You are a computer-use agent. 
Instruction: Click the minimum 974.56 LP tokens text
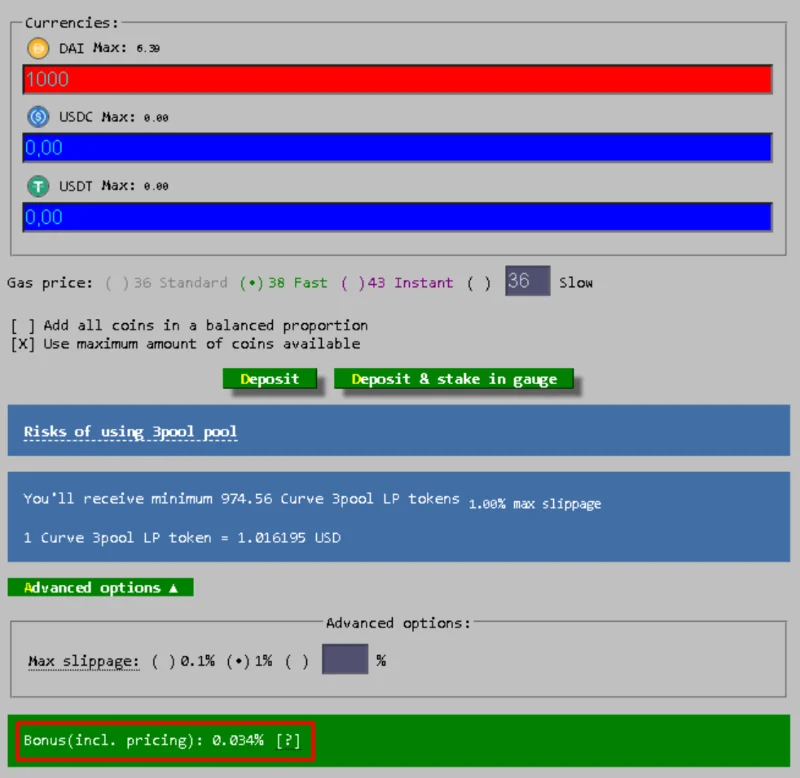coord(241,499)
